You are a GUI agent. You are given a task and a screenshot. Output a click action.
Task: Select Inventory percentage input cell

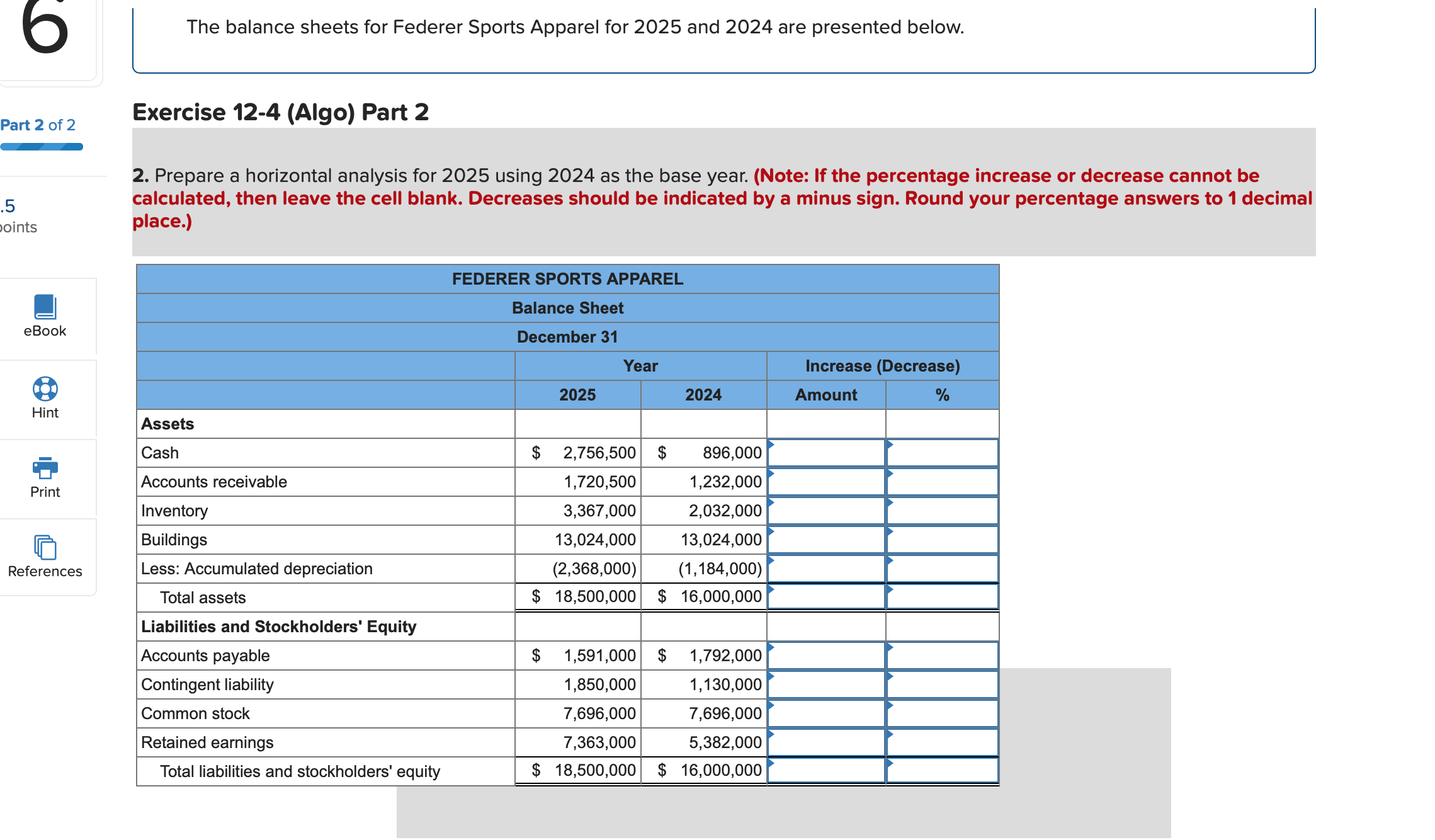pos(942,511)
